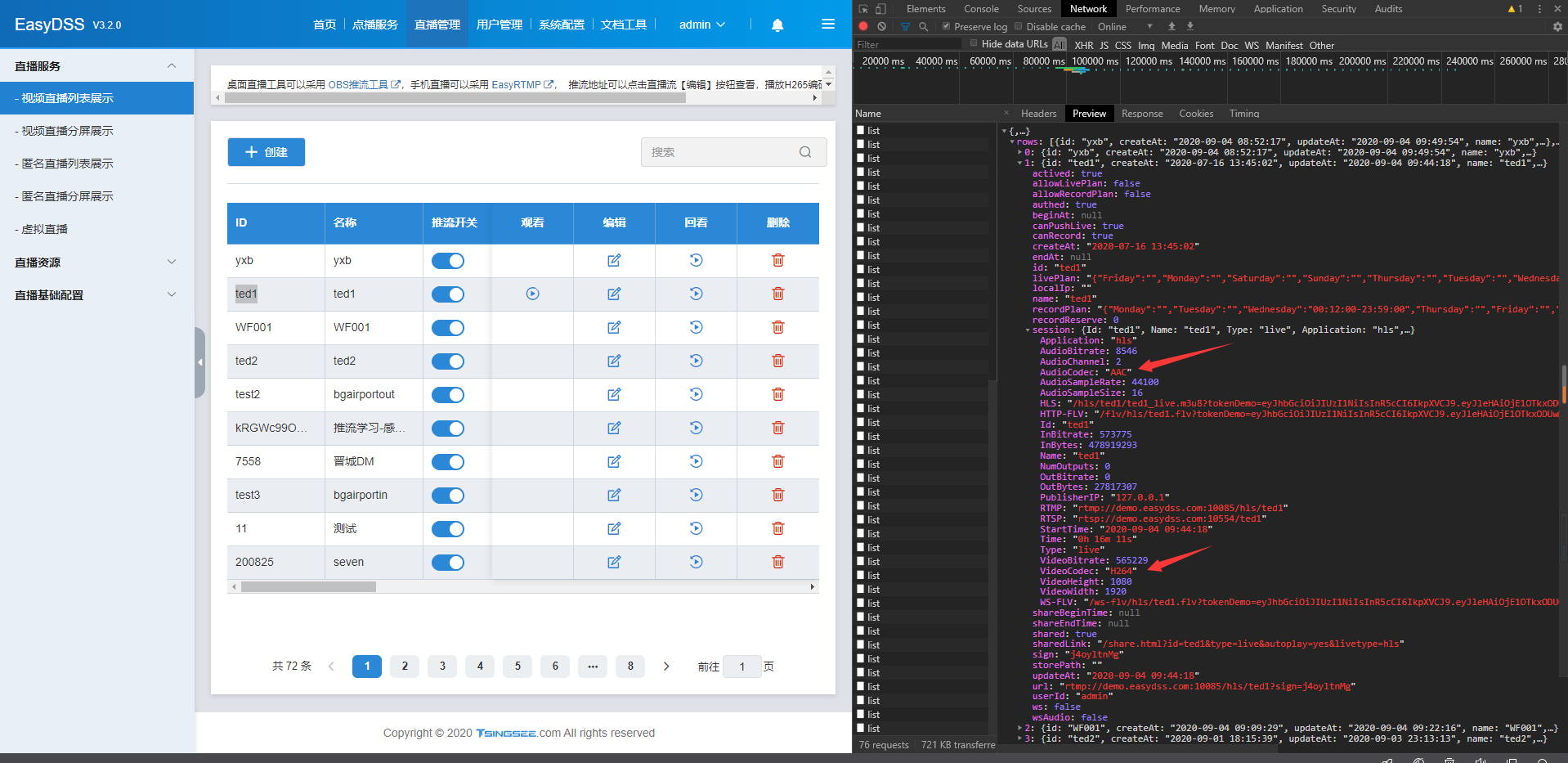Collapse the 直播服务 sidebar section

pyautogui.click(x=96, y=65)
